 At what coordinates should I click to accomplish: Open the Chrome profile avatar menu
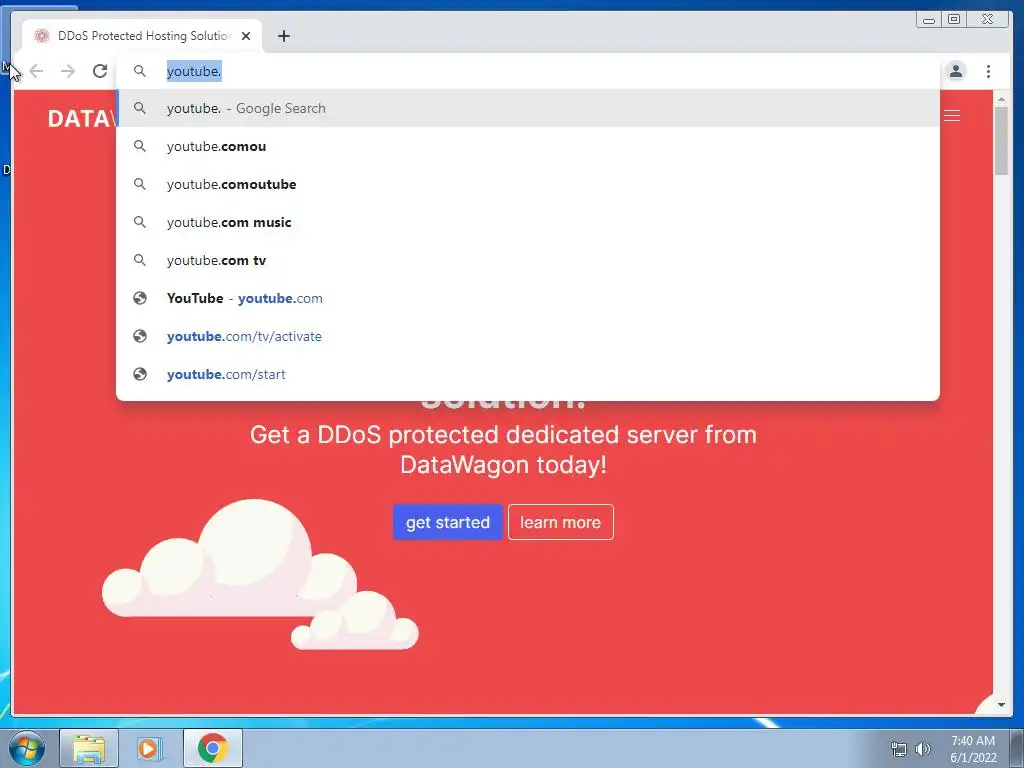point(955,71)
